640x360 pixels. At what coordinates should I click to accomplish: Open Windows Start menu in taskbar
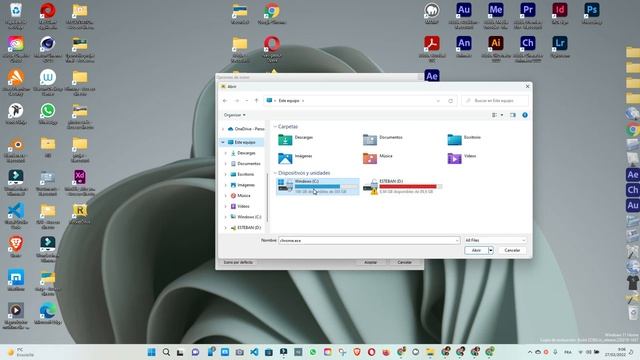[151, 352]
